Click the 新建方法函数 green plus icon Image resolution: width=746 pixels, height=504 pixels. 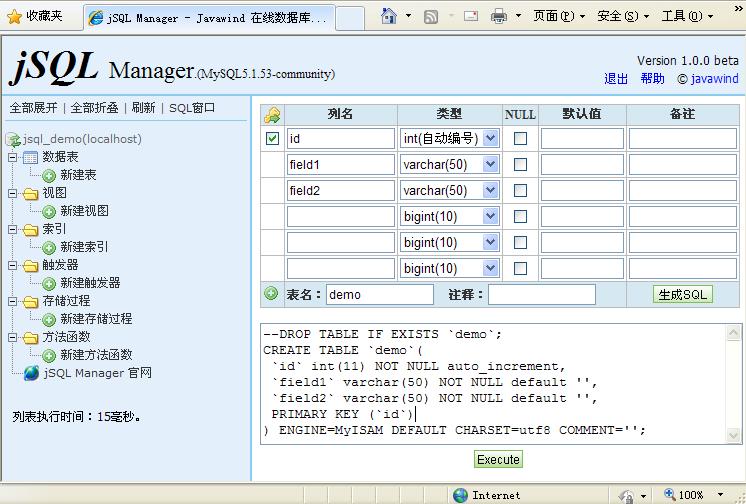pyautogui.click(x=49, y=356)
